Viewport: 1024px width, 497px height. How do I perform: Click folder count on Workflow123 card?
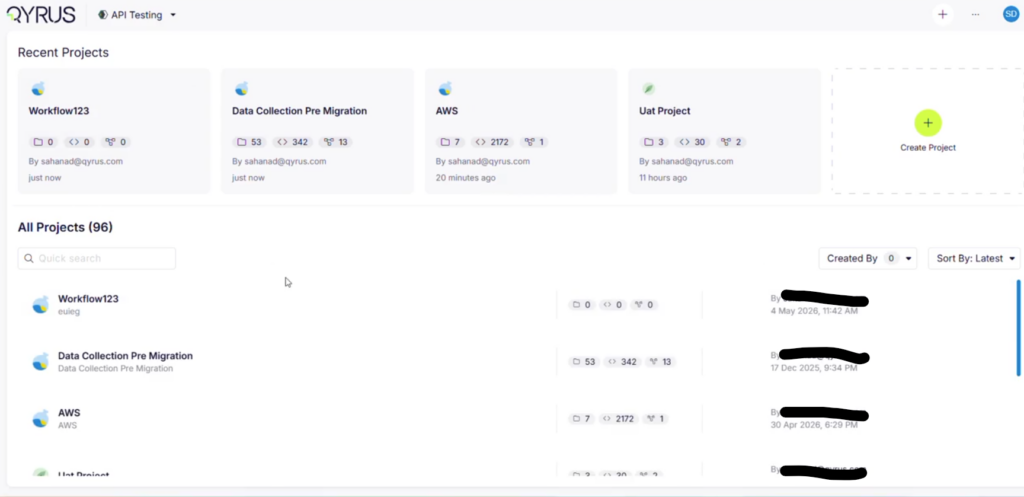44,142
